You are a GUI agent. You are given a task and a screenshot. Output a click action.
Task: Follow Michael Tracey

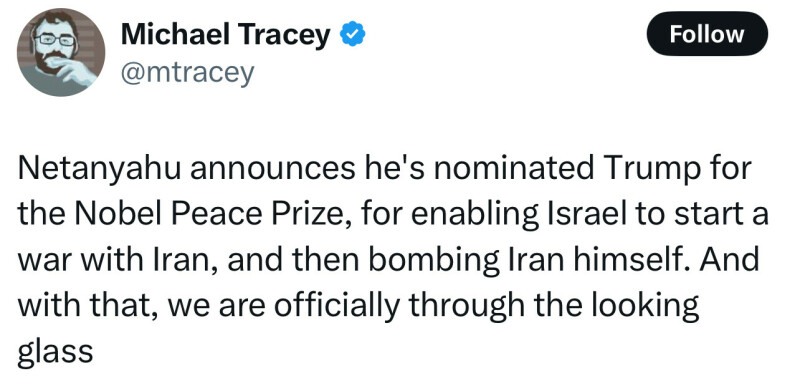707,34
